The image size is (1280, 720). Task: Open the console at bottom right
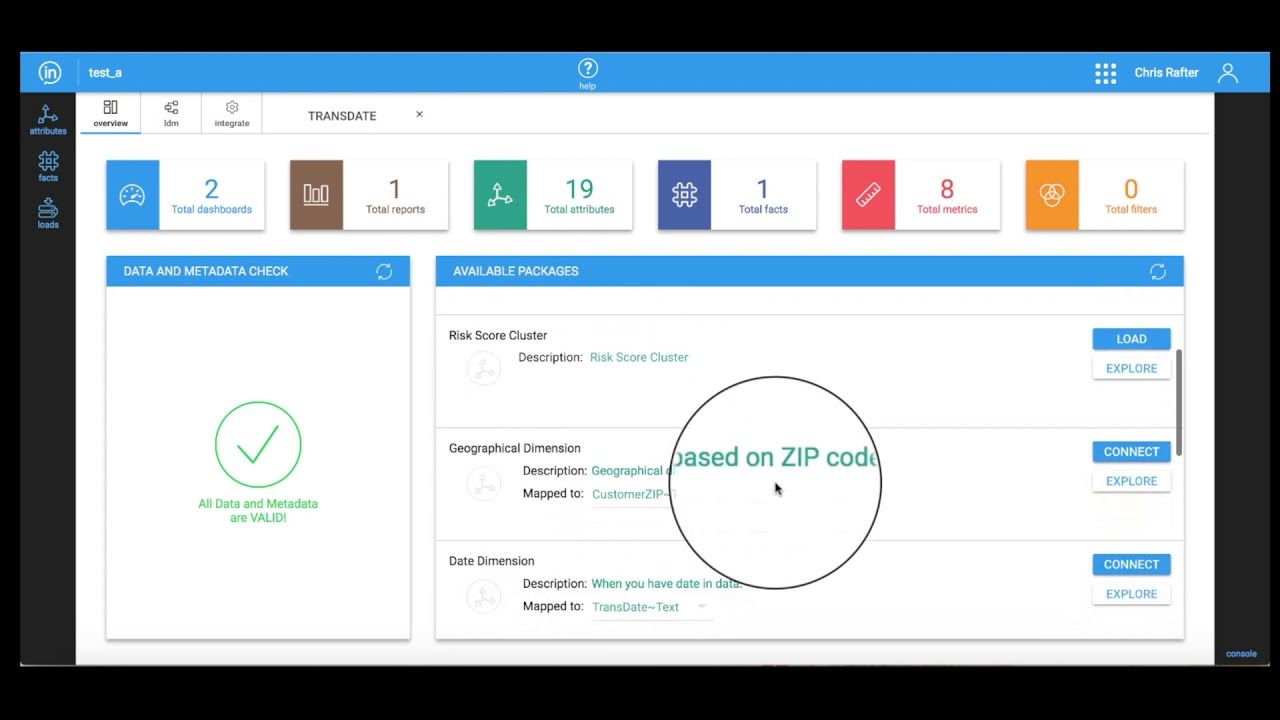tap(1241, 653)
